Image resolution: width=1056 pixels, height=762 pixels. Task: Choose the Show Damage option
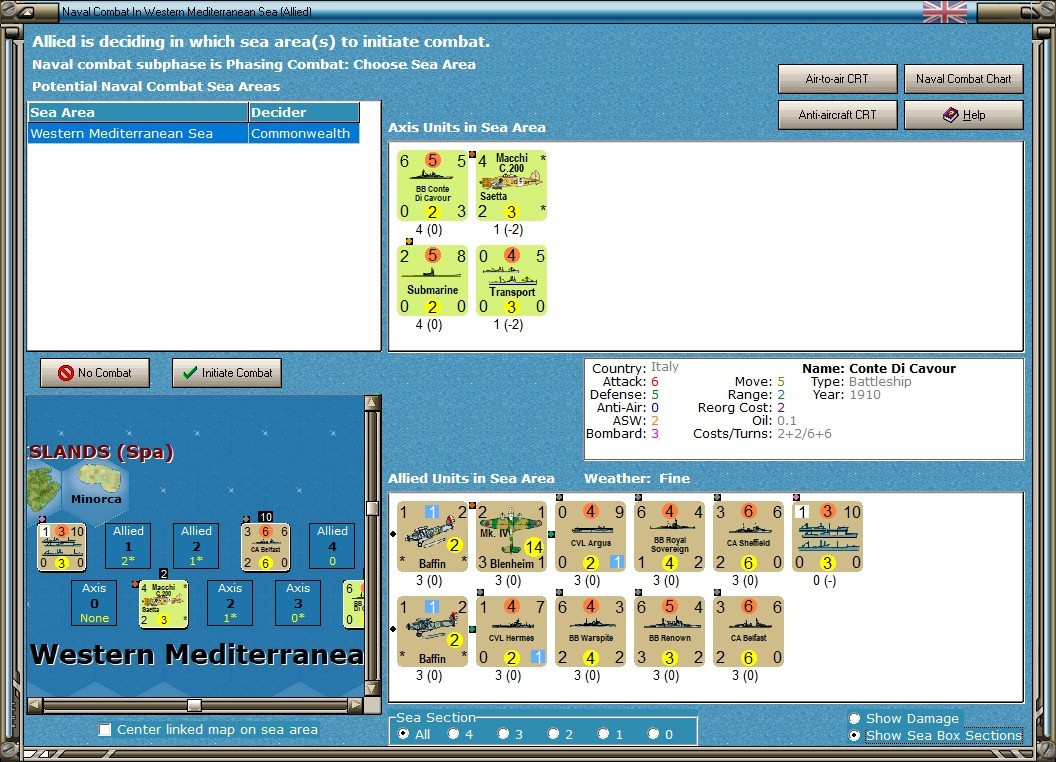coord(855,718)
